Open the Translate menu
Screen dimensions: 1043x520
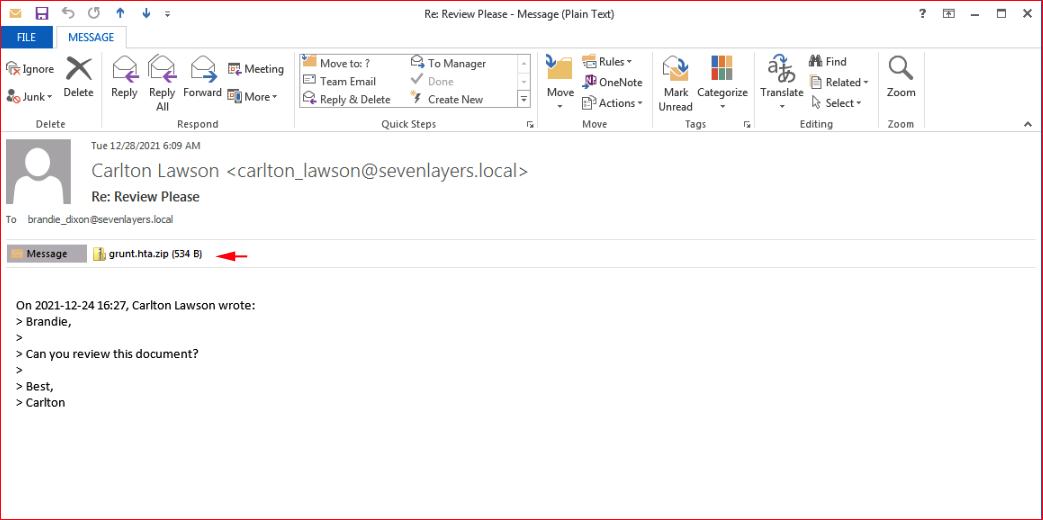click(x=782, y=83)
